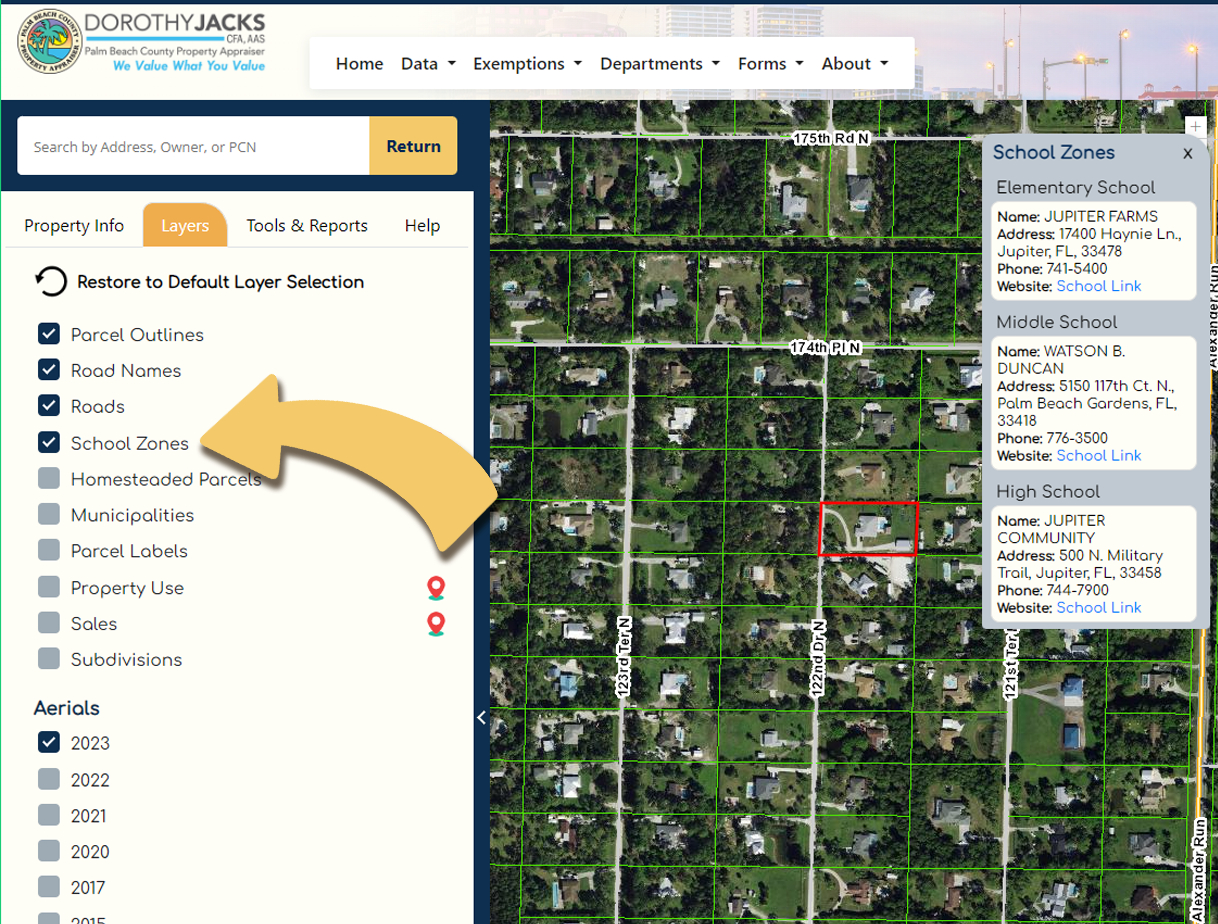Screen dimensions: 1218x924
Task: Click the red map pin beside Sales
Action: tap(436, 623)
